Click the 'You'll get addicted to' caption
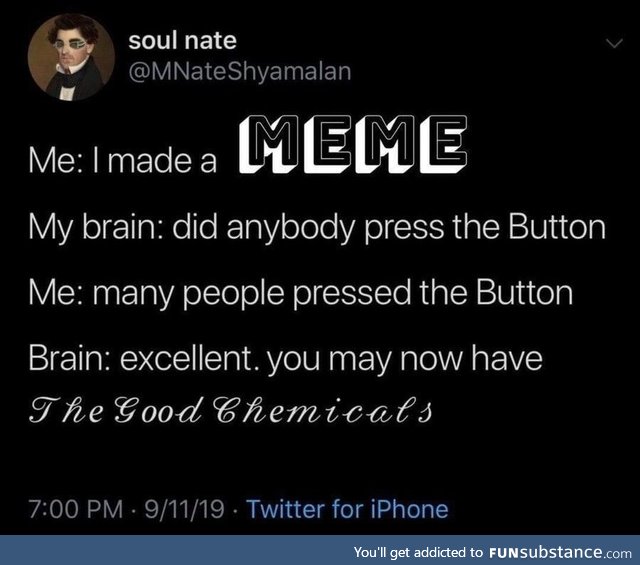 tap(418, 552)
